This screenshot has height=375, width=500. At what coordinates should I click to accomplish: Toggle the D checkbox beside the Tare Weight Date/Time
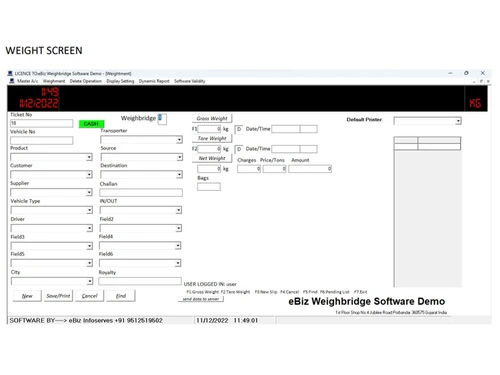click(x=239, y=149)
